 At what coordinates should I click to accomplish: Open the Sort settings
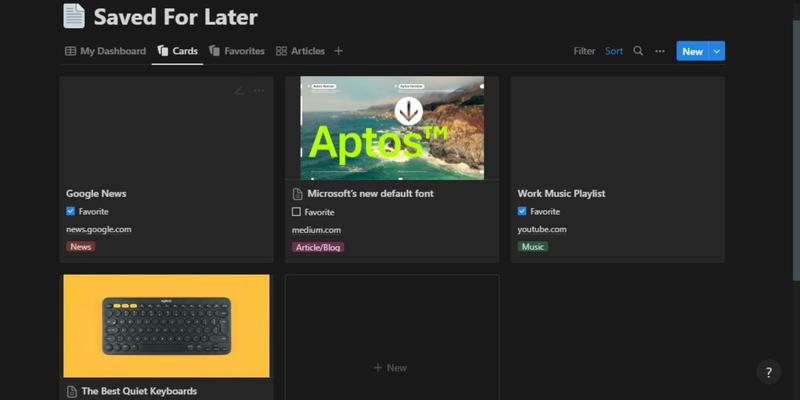tap(614, 51)
